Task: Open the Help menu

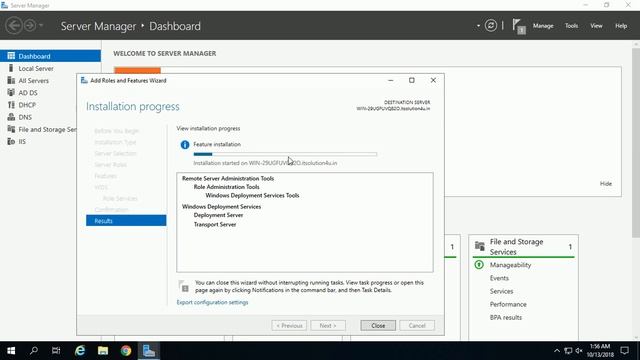Action: pos(621,26)
